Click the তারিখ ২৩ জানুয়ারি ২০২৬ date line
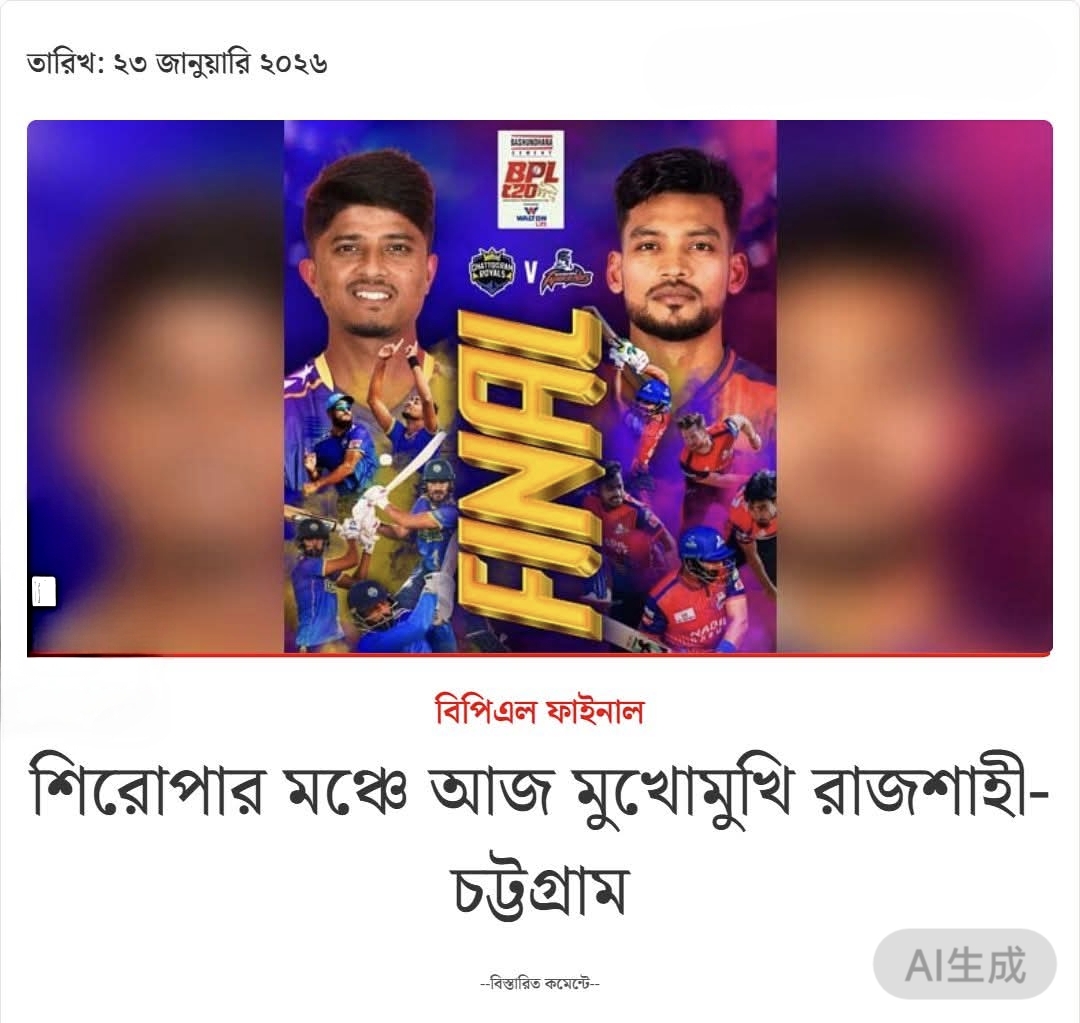The width and height of the screenshot is (1080, 1023). point(177,63)
